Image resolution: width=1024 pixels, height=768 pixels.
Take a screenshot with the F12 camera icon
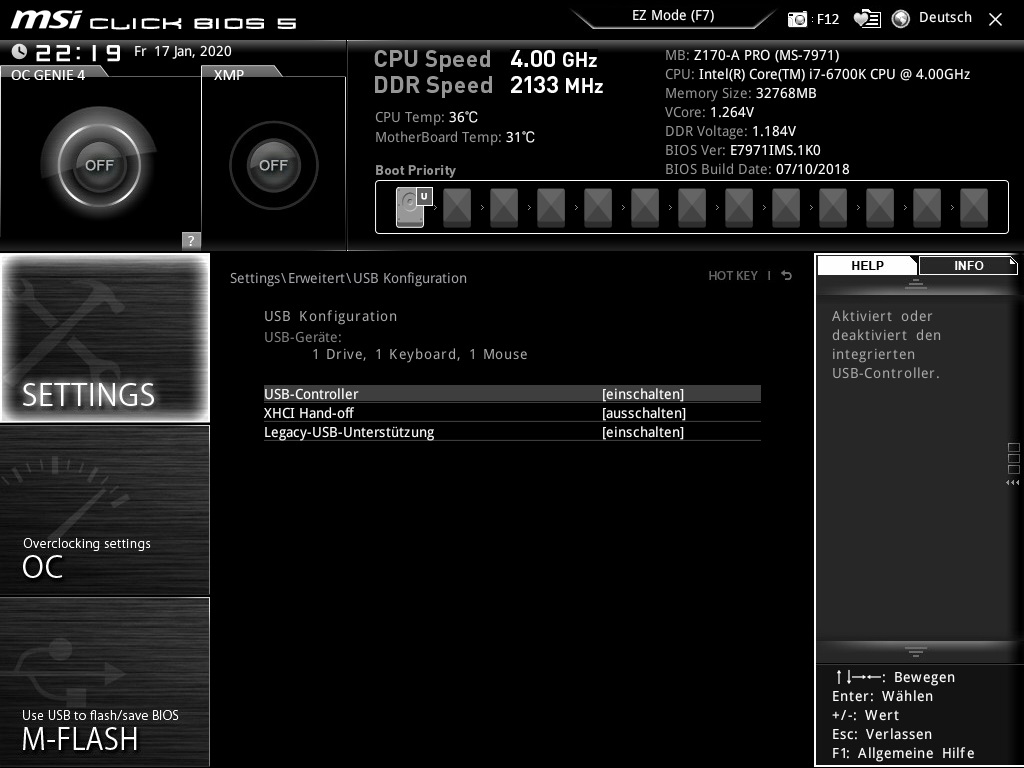(x=797, y=19)
